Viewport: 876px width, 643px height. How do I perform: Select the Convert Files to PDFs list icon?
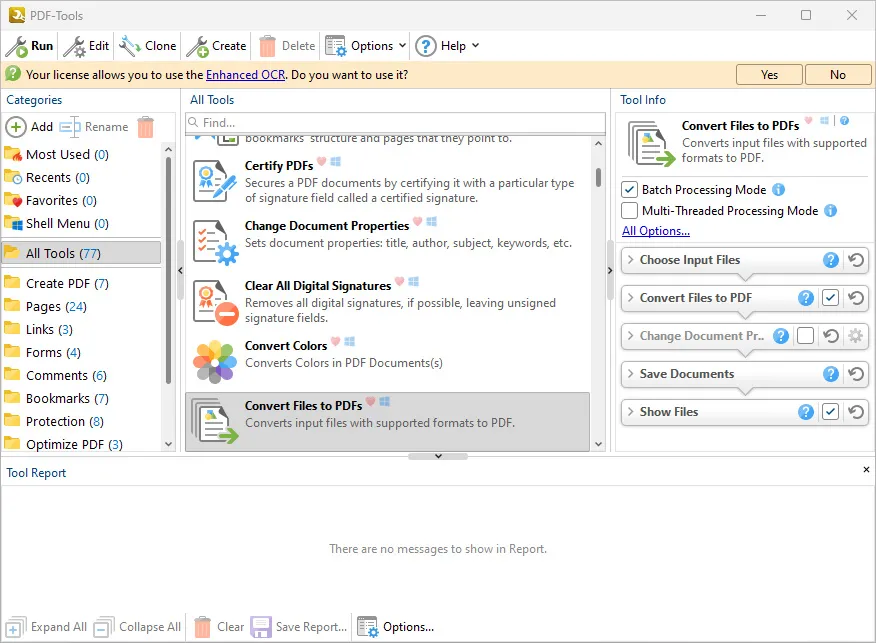215,421
